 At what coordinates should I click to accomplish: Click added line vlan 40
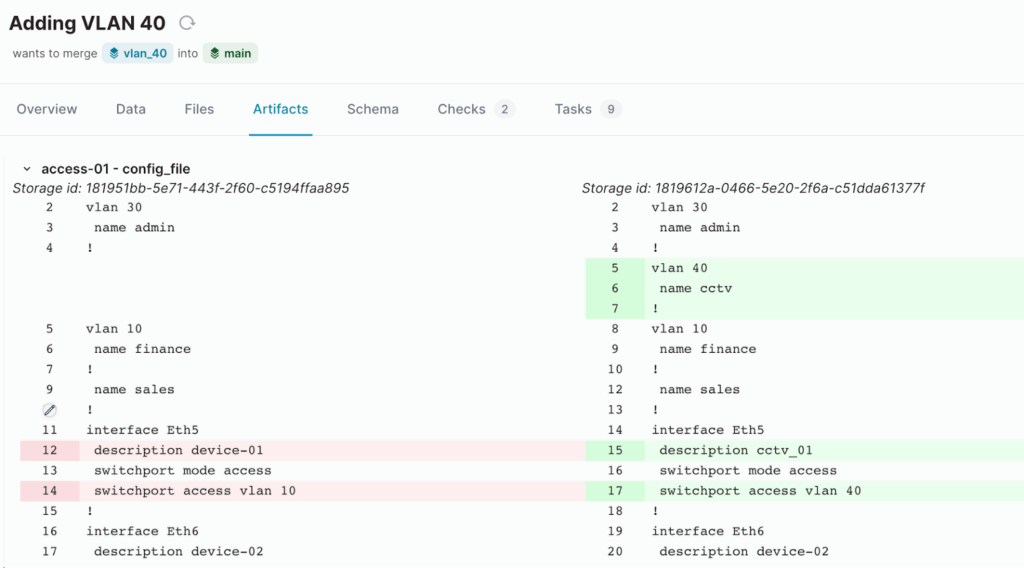tap(679, 268)
